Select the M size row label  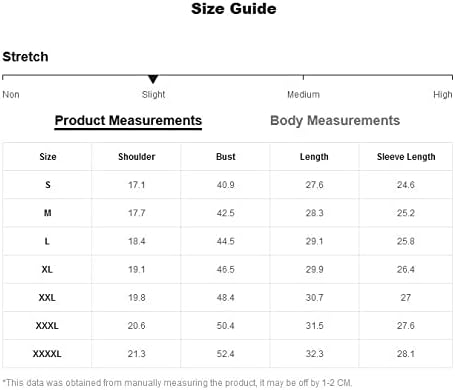coord(48,213)
